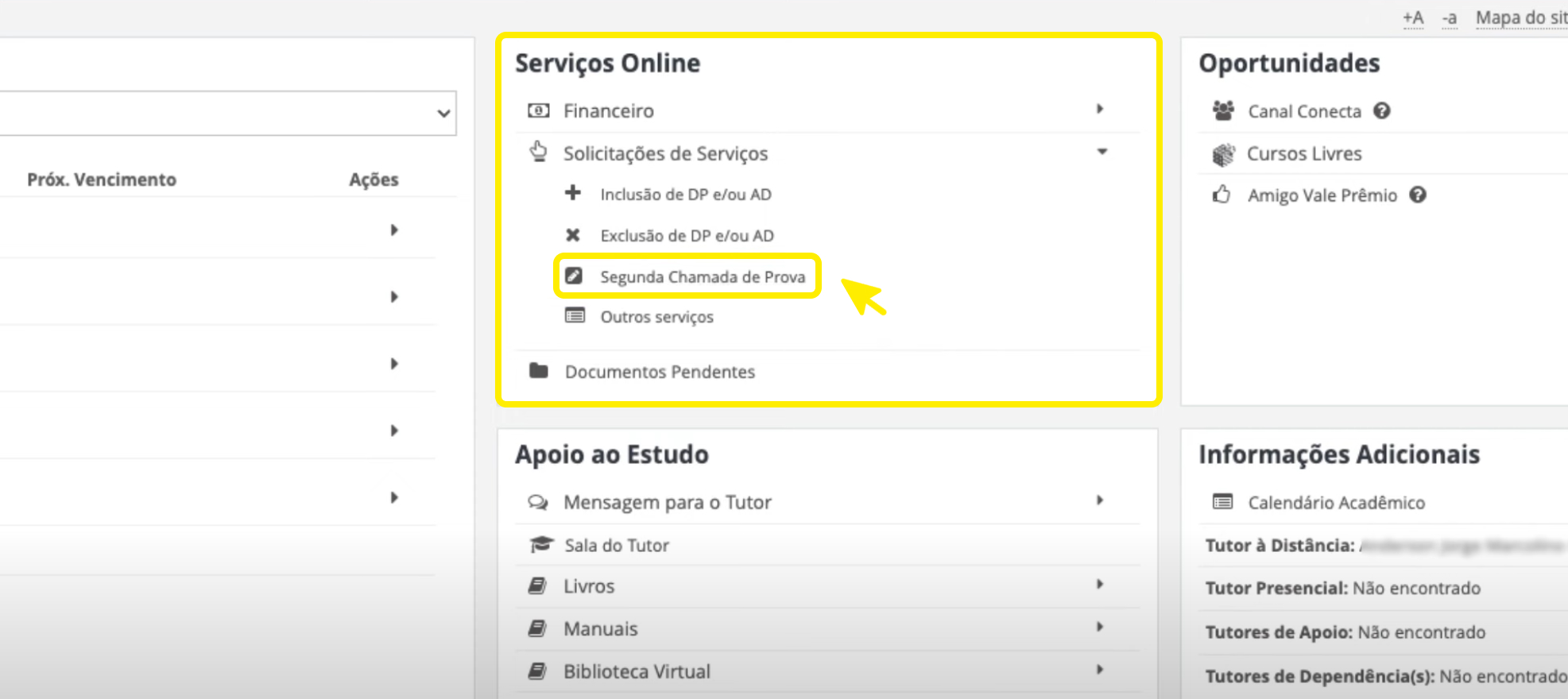This screenshot has height=699, width=1568.
Task: Click the Canal Conecta help question icon
Action: point(1382,111)
